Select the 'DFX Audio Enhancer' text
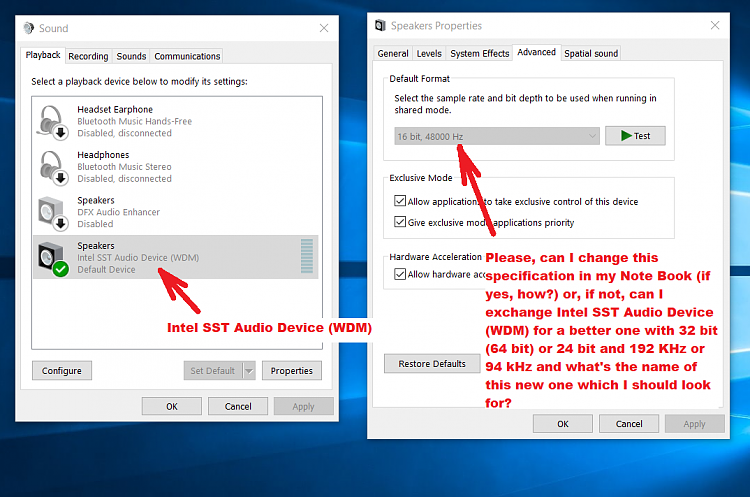Screen dimensions: 750x497 click(x=119, y=212)
